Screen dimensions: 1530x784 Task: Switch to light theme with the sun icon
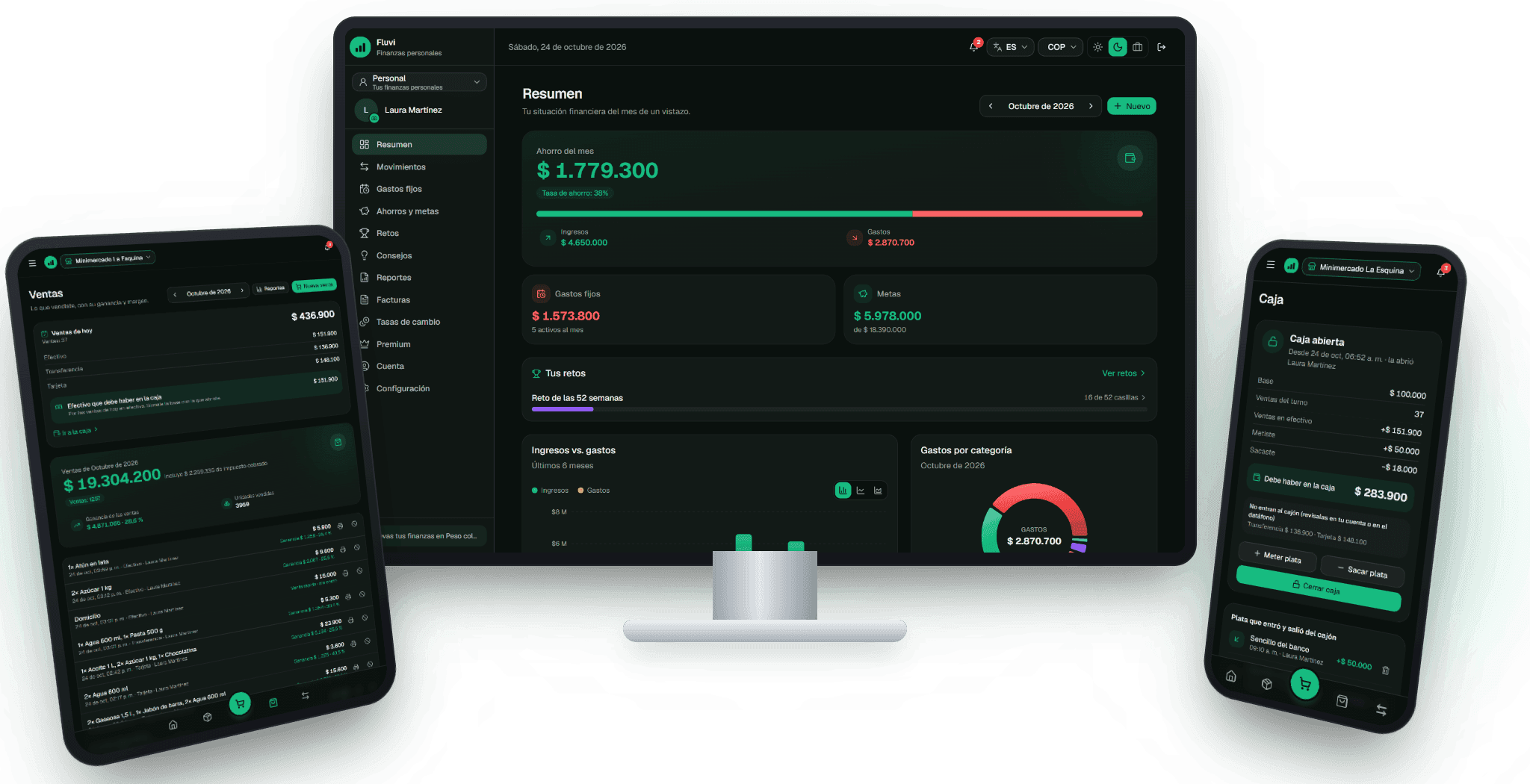[1097, 47]
